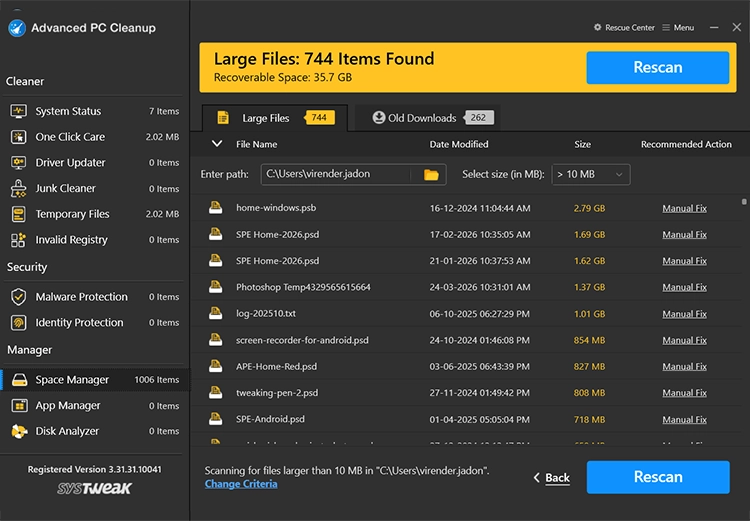Screen dimensions: 750x521
Task: Open System Status from the sidebar
Action: tap(68, 111)
